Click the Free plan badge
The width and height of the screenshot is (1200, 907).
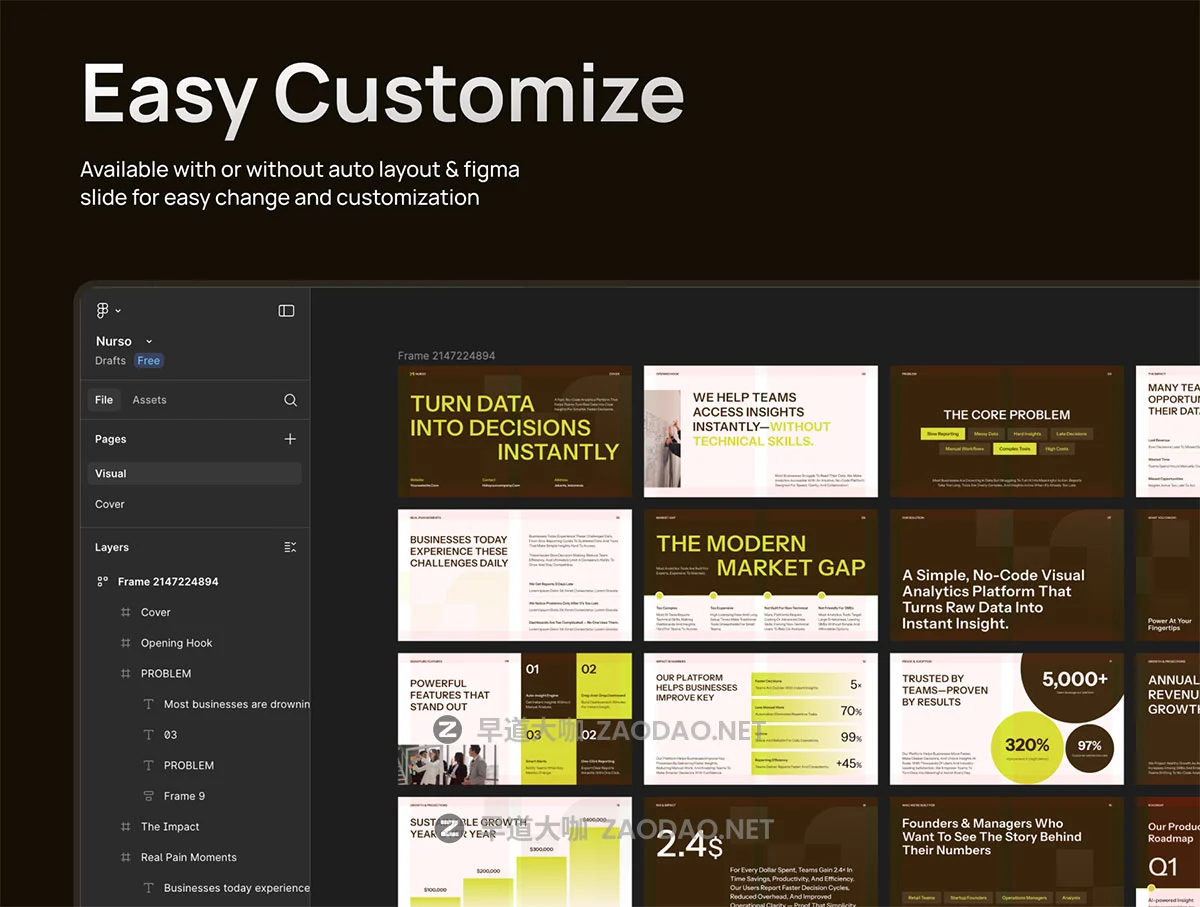149,361
